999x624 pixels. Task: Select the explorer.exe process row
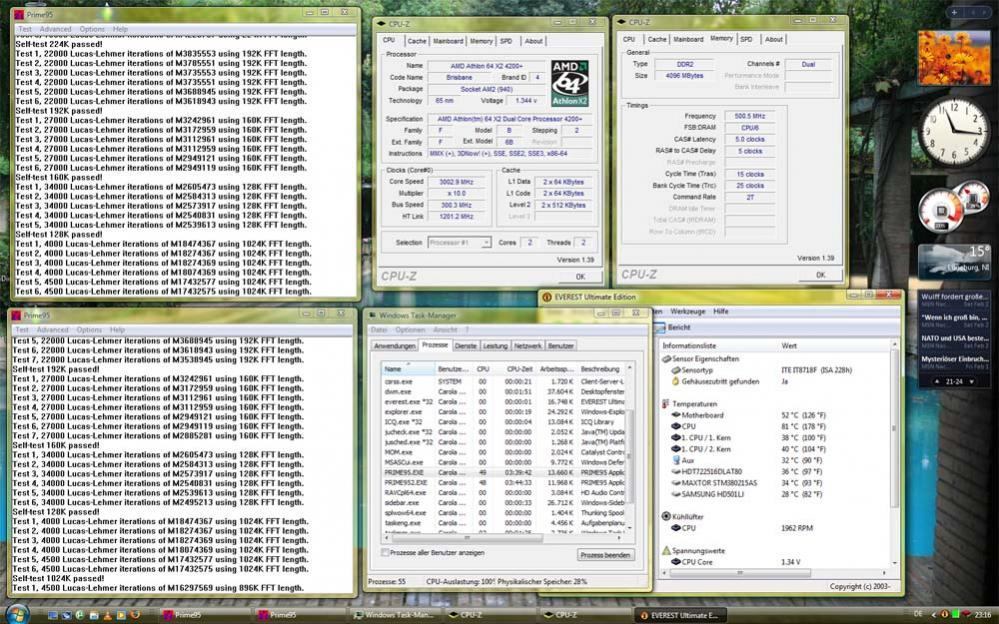pyautogui.click(x=503, y=412)
